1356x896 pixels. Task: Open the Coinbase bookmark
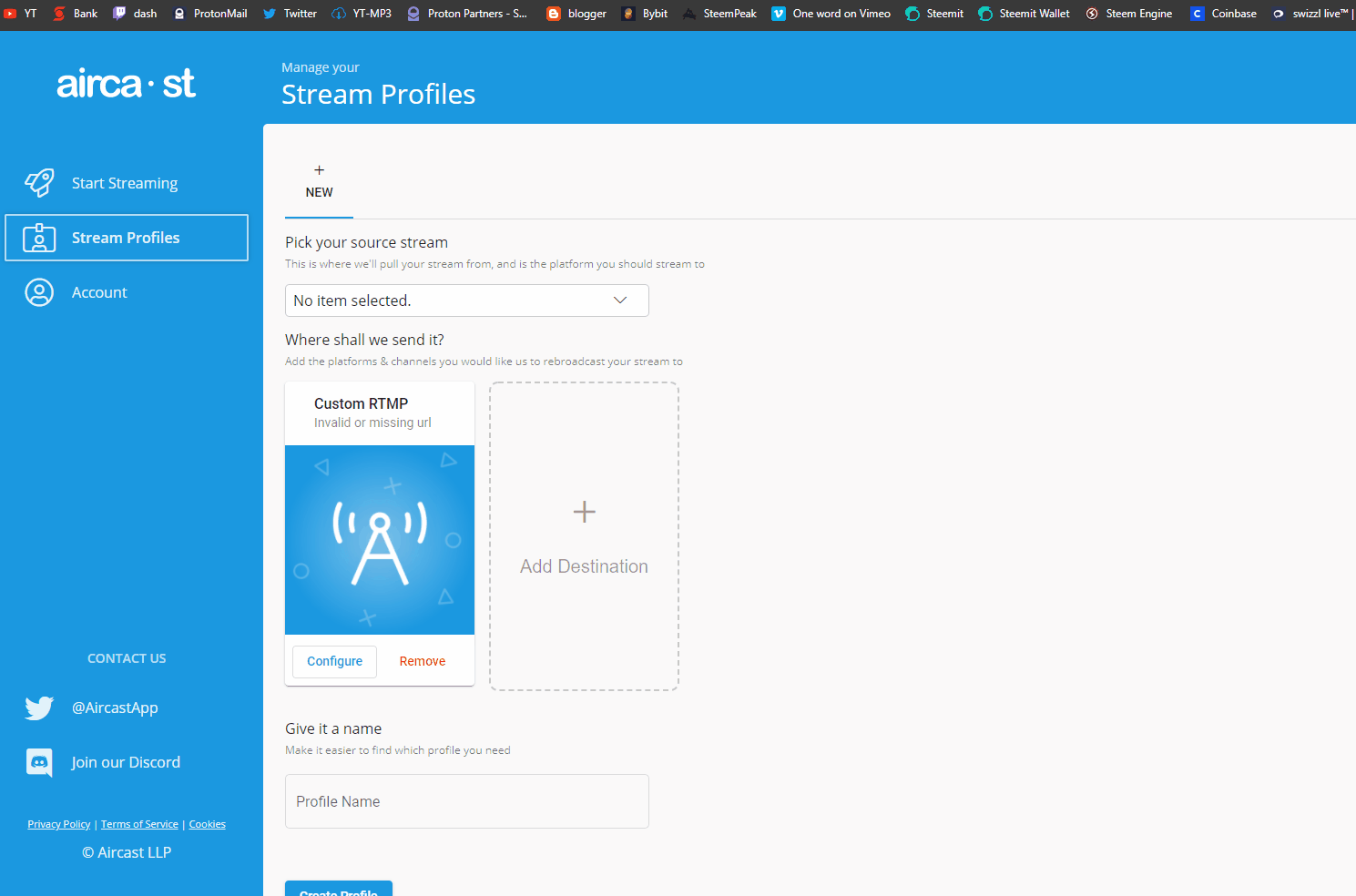[x=1223, y=14]
